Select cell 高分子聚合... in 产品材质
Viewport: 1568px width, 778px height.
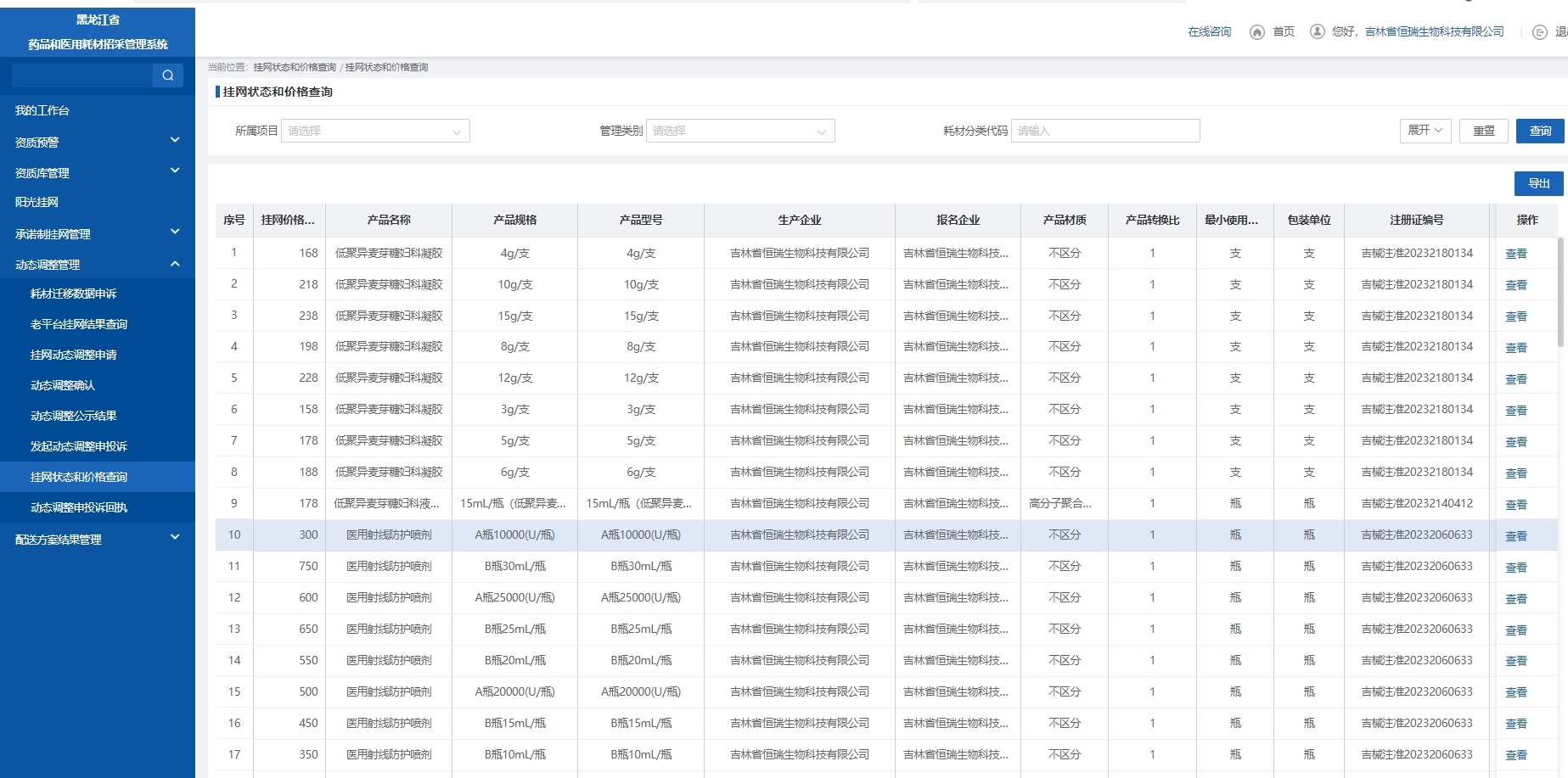click(x=1065, y=503)
